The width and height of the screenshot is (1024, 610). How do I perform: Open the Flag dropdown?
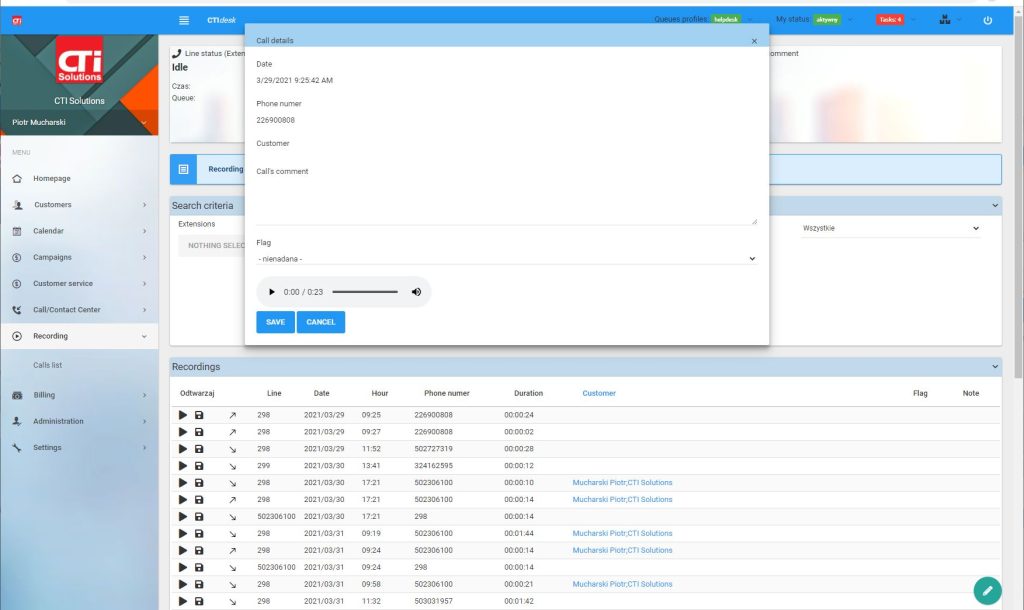click(506, 258)
